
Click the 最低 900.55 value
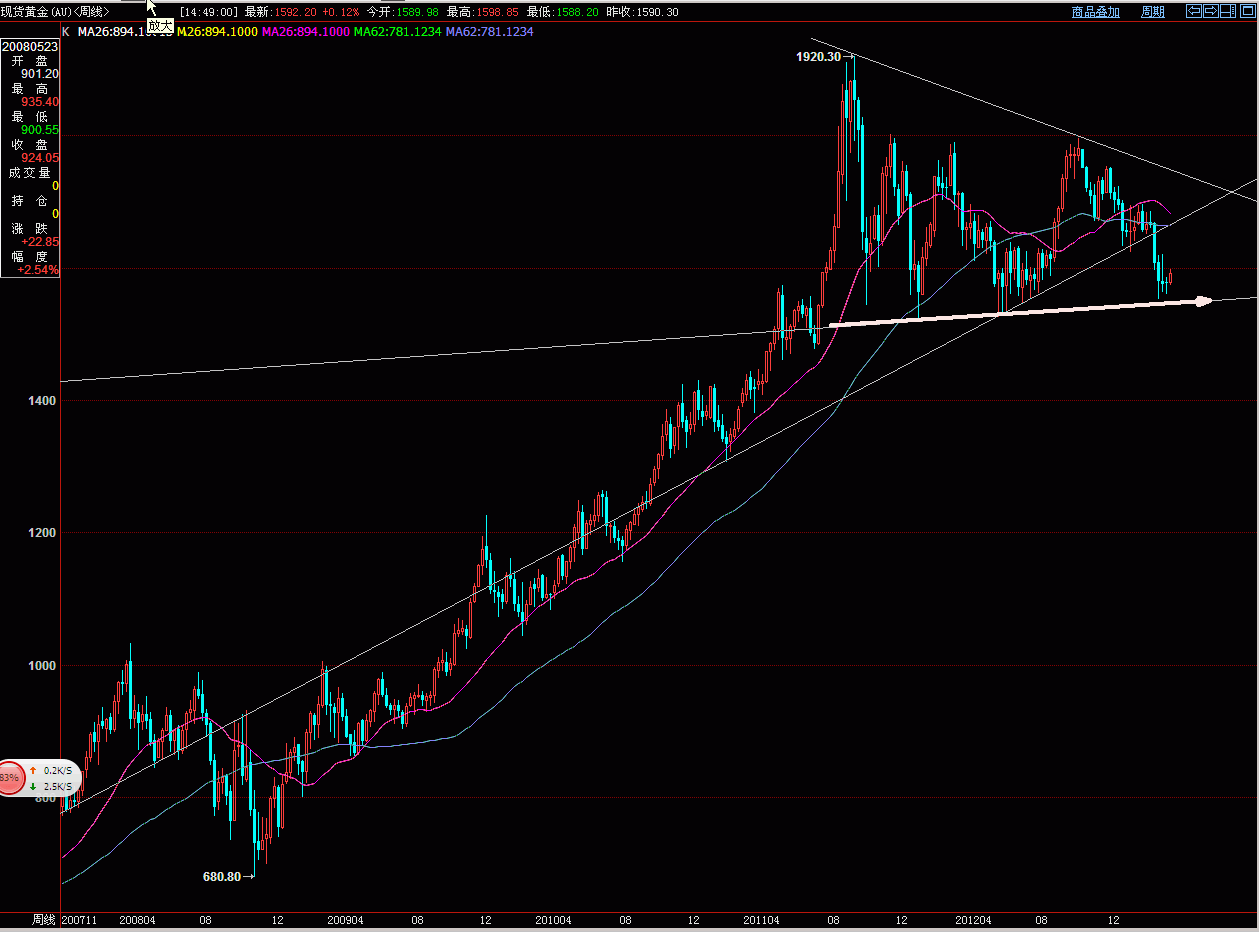coord(39,130)
